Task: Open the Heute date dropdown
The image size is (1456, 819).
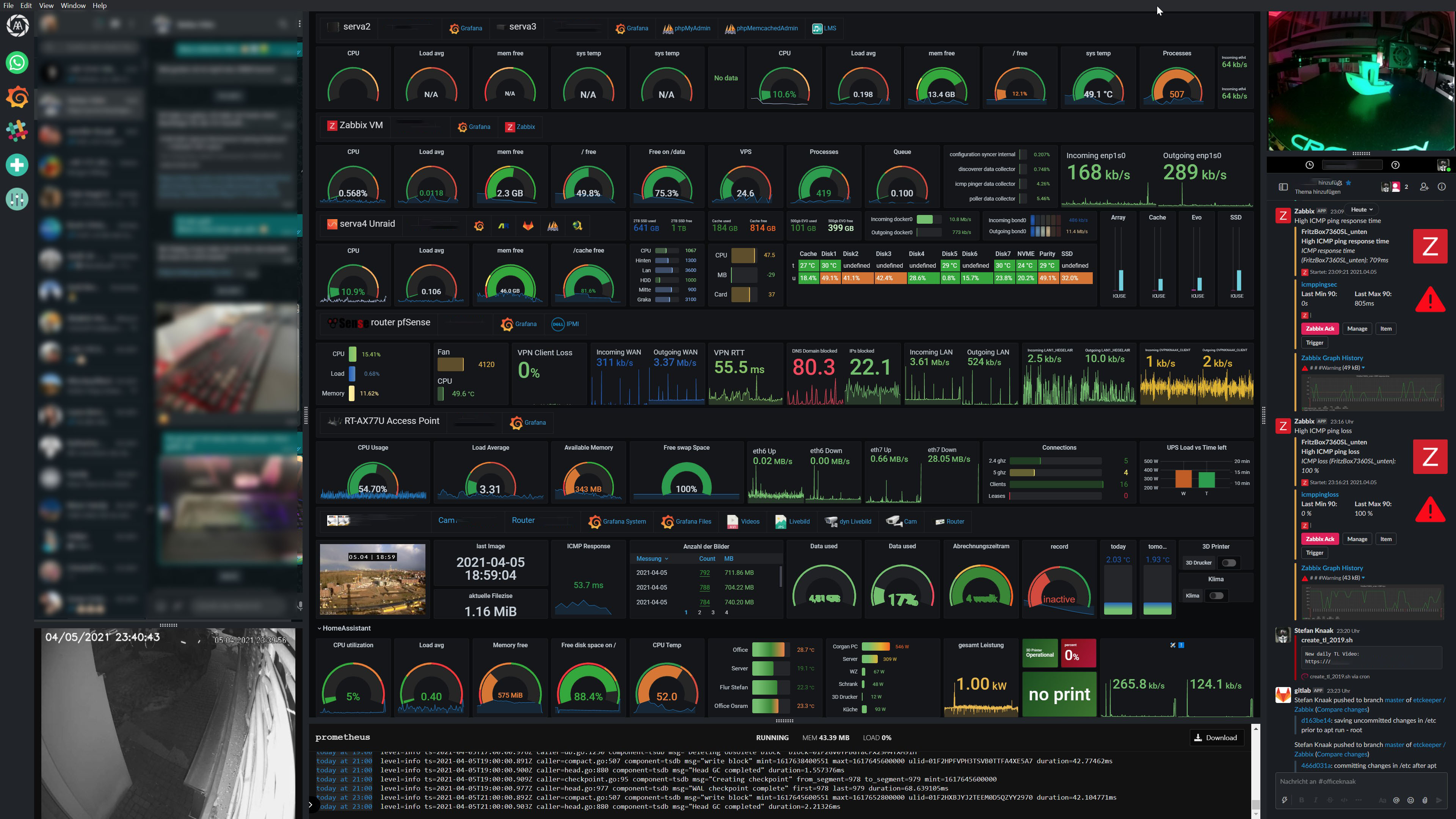Action: click(x=1361, y=210)
